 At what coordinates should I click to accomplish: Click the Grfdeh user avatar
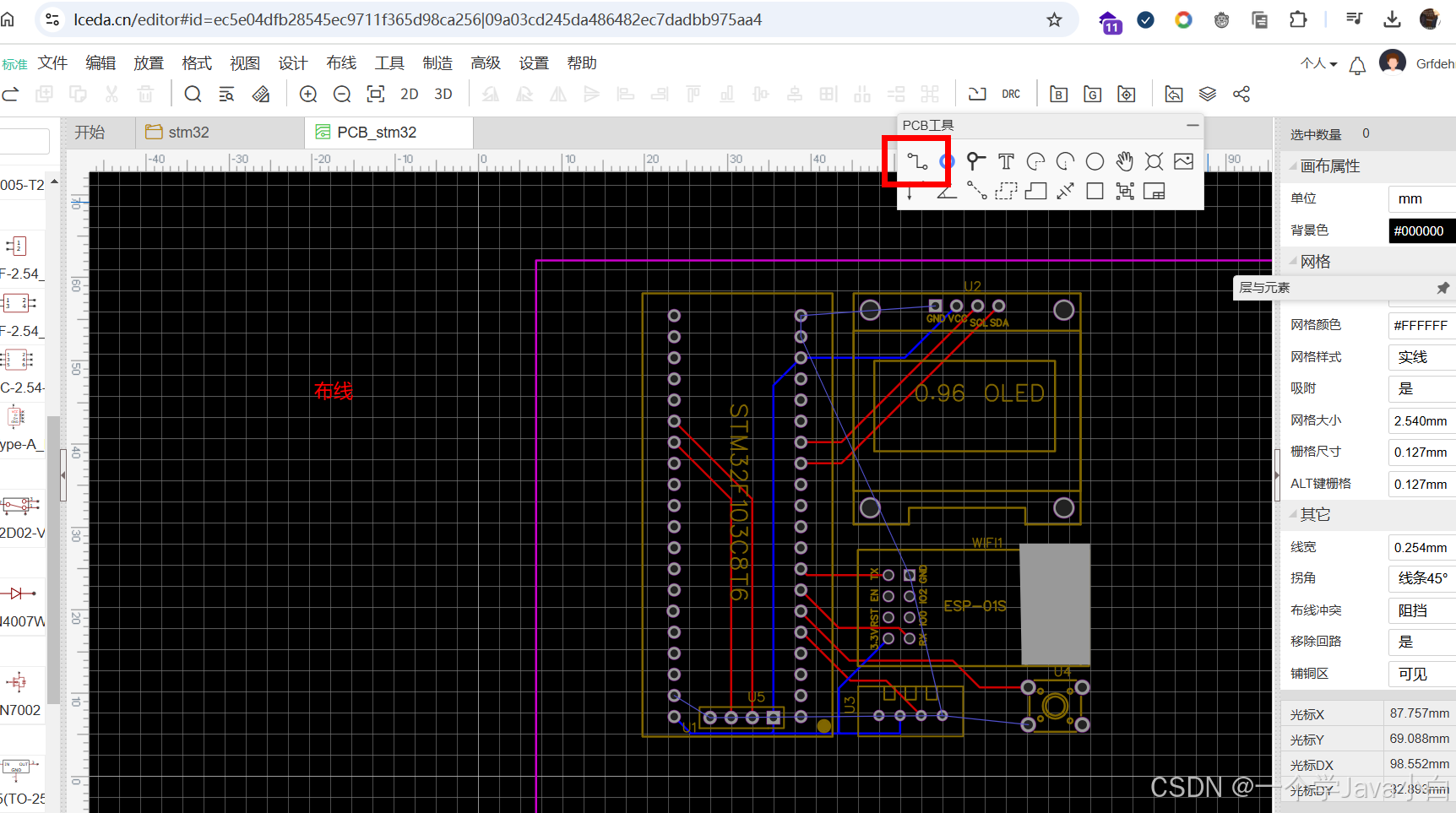pyautogui.click(x=1393, y=62)
